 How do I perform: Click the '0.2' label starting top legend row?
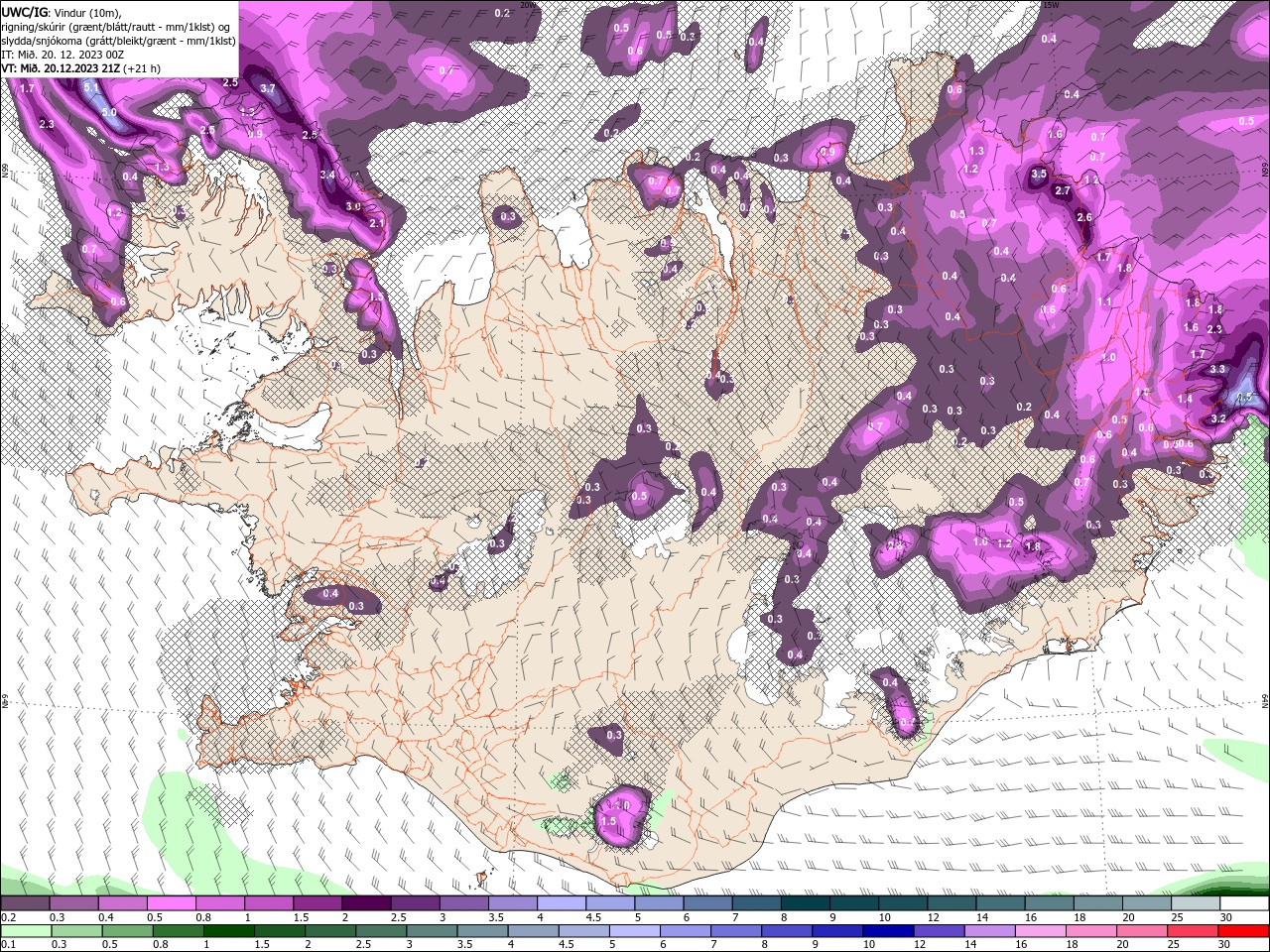[8, 917]
